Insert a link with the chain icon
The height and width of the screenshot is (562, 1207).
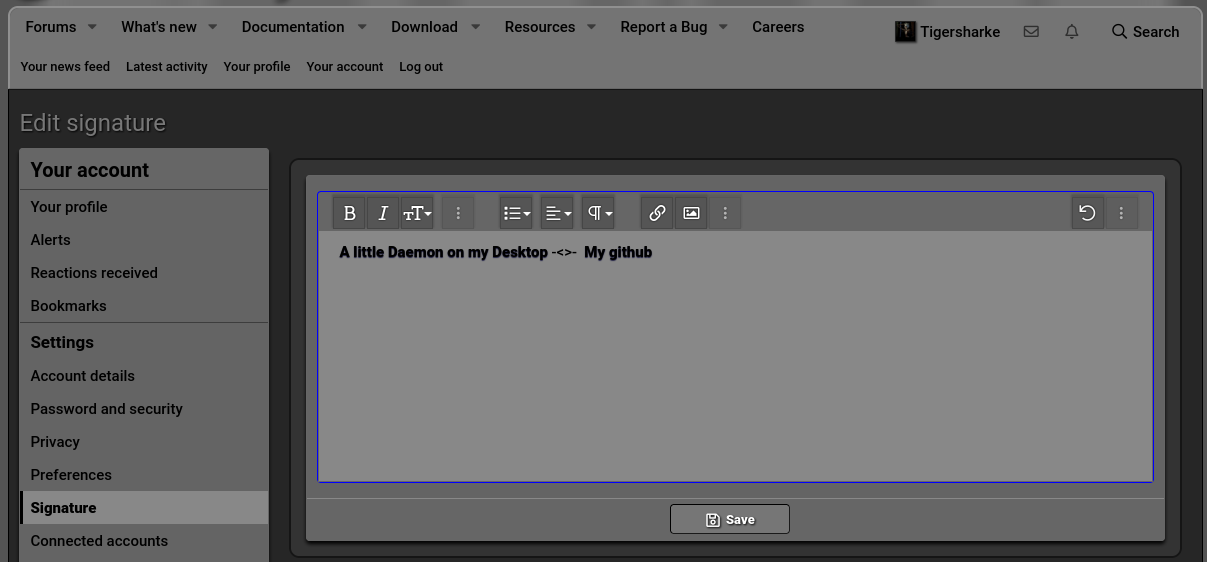tap(657, 213)
